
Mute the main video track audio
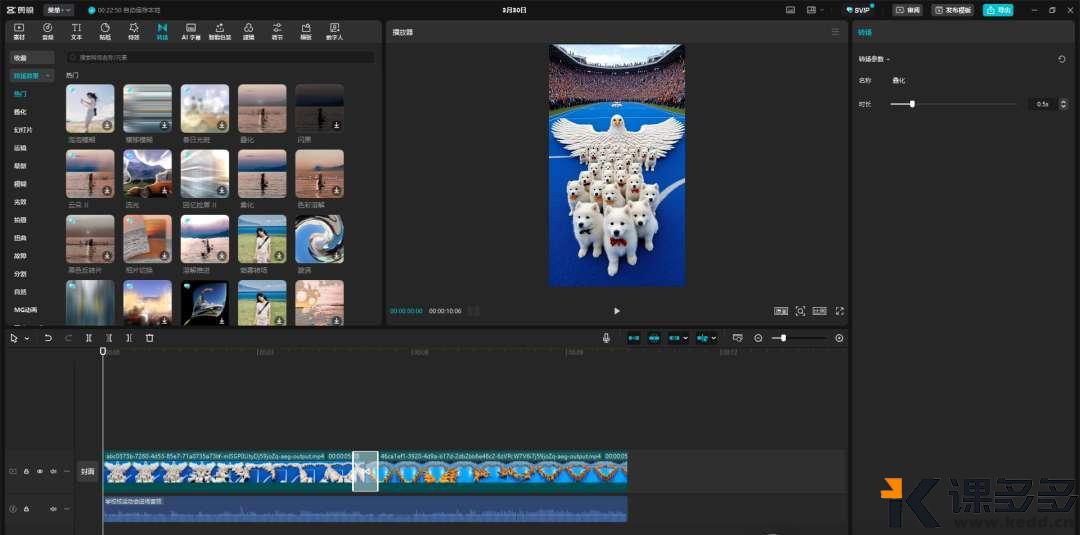[x=53, y=471]
